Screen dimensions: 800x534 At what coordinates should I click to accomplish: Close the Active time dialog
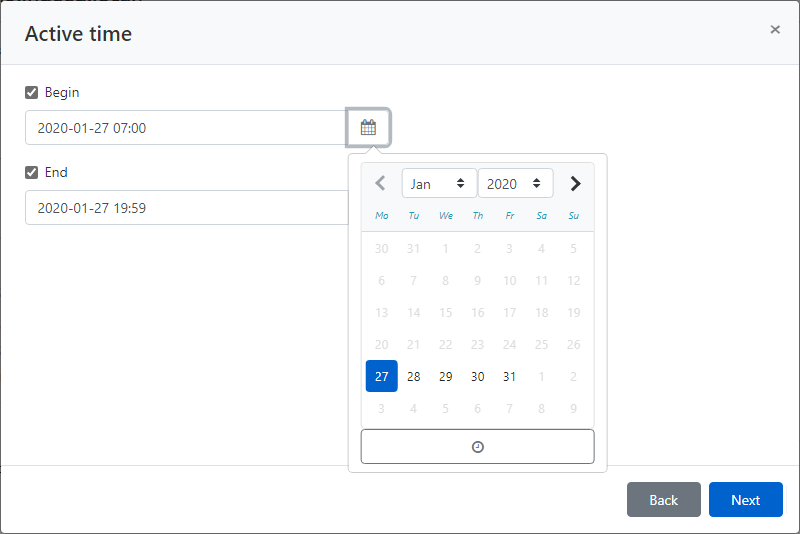[x=775, y=30]
